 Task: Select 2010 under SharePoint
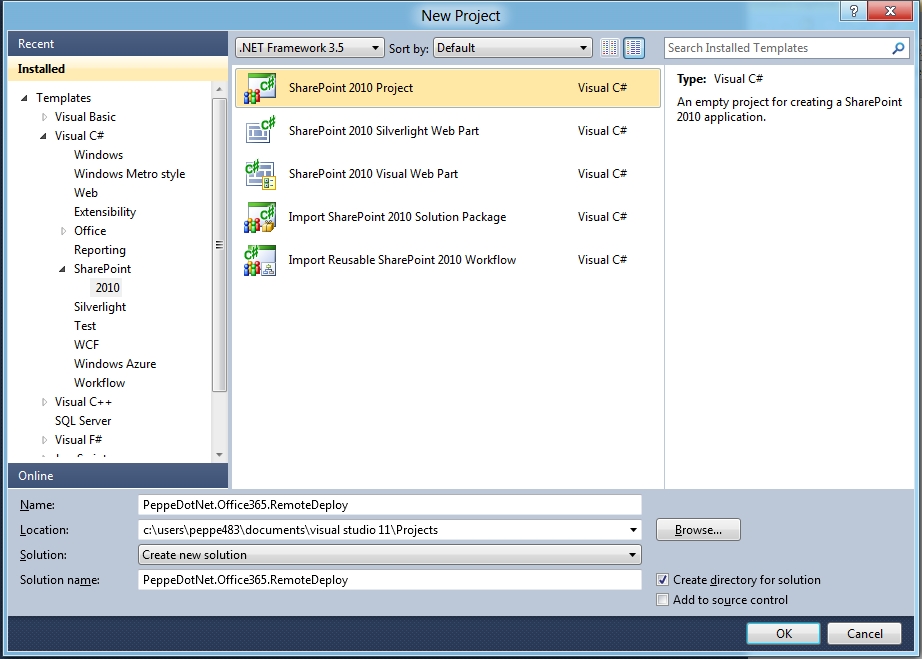click(x=107, y=287)
